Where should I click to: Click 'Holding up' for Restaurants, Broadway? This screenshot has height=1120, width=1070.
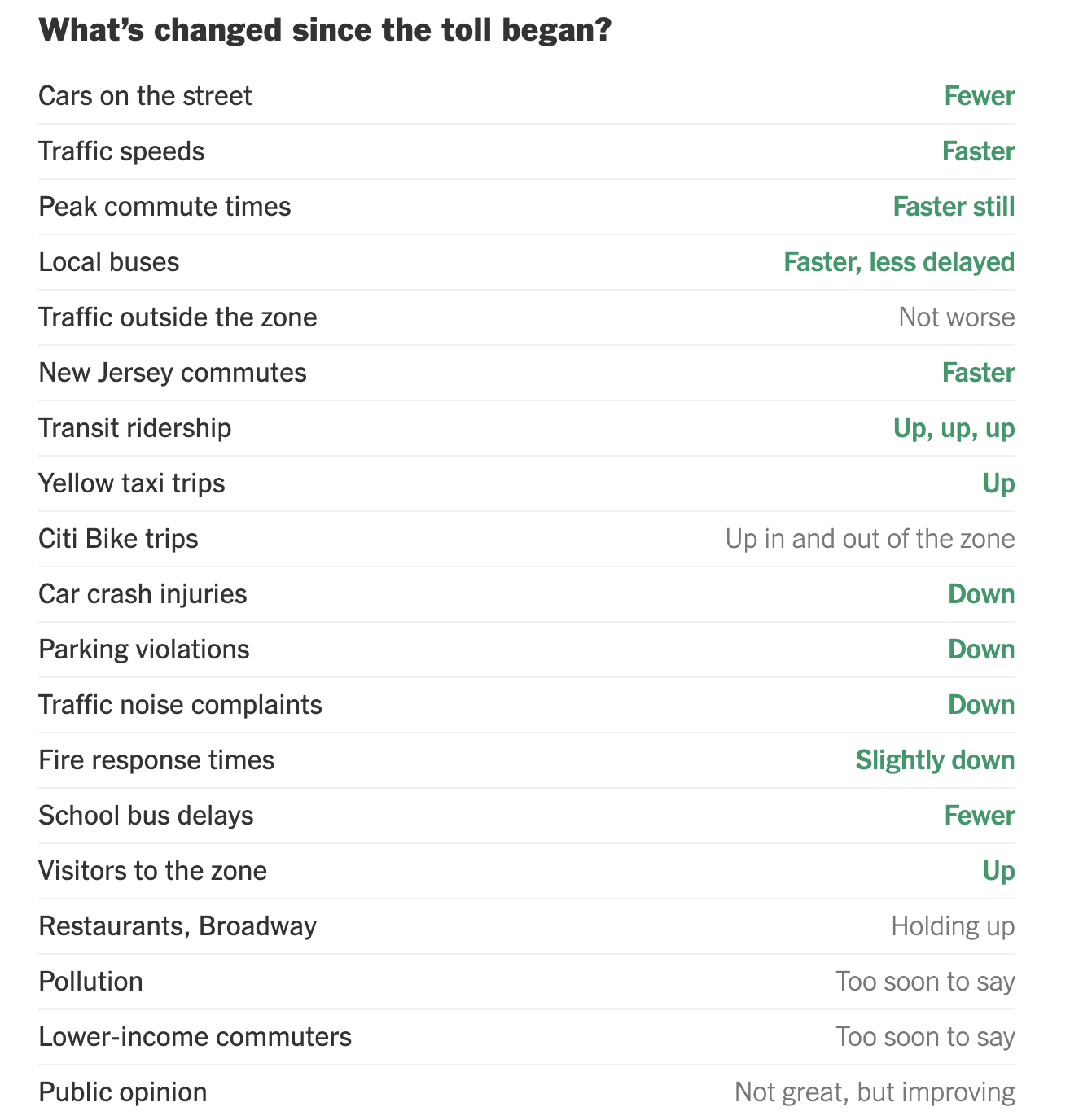tap(953, 926)
